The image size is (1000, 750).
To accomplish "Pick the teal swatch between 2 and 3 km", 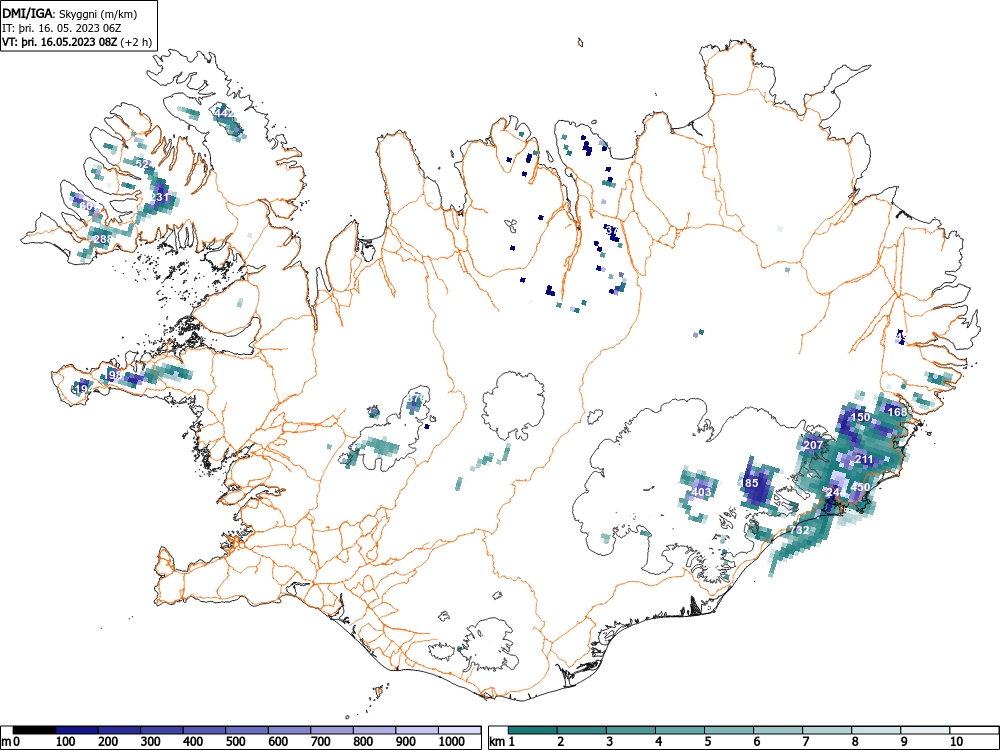I will [x=582, y=730].
